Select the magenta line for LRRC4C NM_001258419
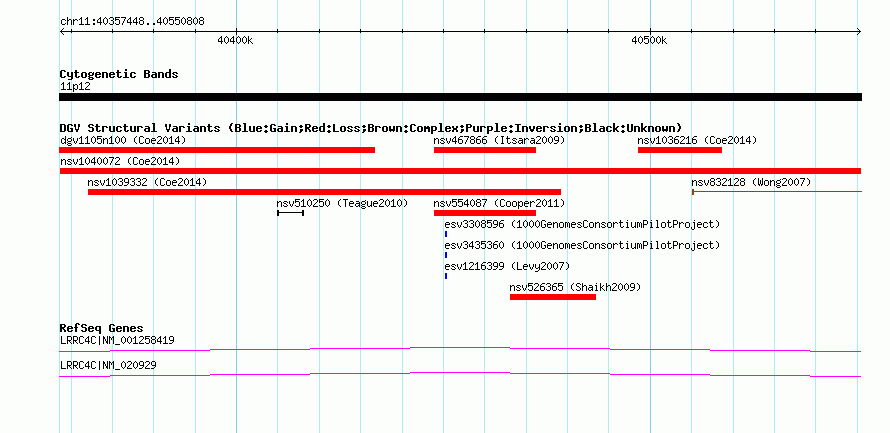890x433 pixels. [x=460, y=350]
